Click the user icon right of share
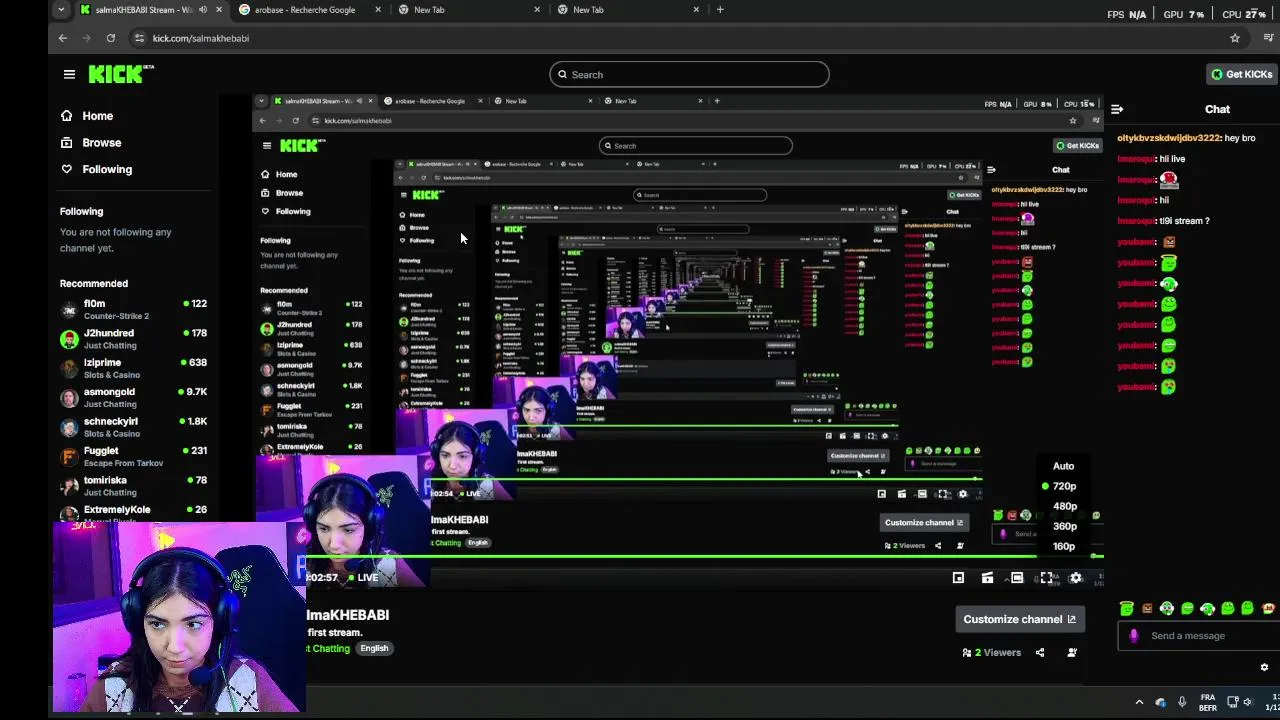The image size is (1280, 720). (1072, 653)
